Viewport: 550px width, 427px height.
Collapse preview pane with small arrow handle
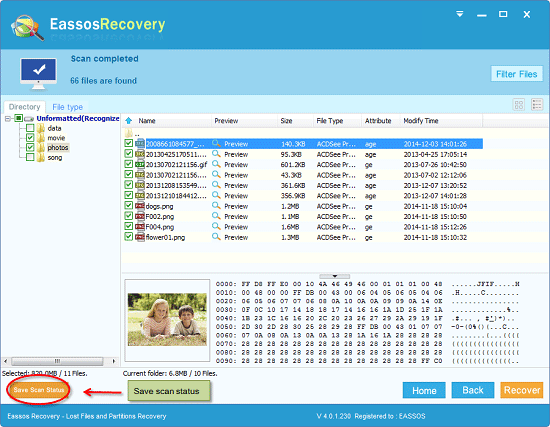334,276
